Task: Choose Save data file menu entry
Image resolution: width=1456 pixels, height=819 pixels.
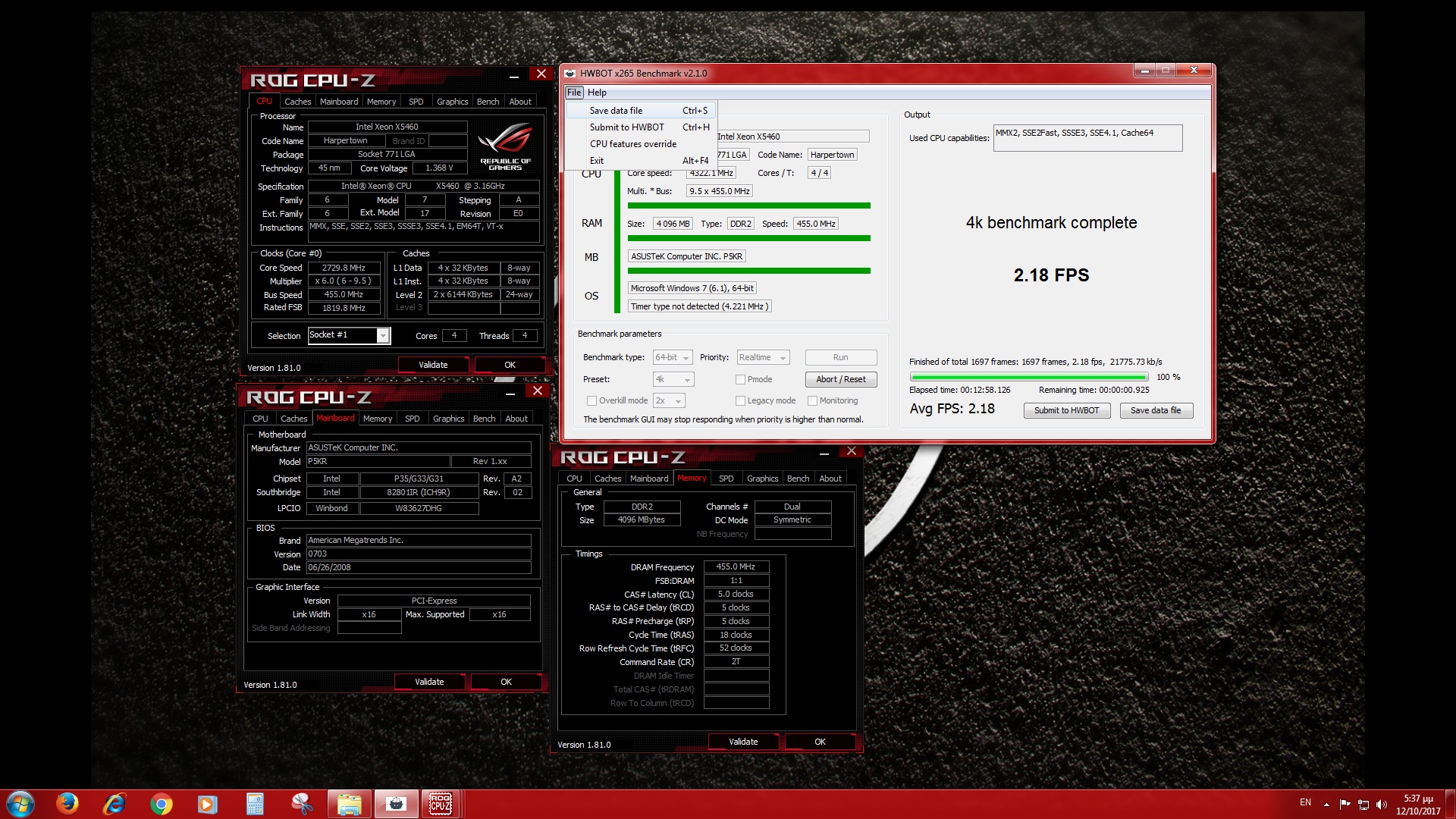Action: 640,111
